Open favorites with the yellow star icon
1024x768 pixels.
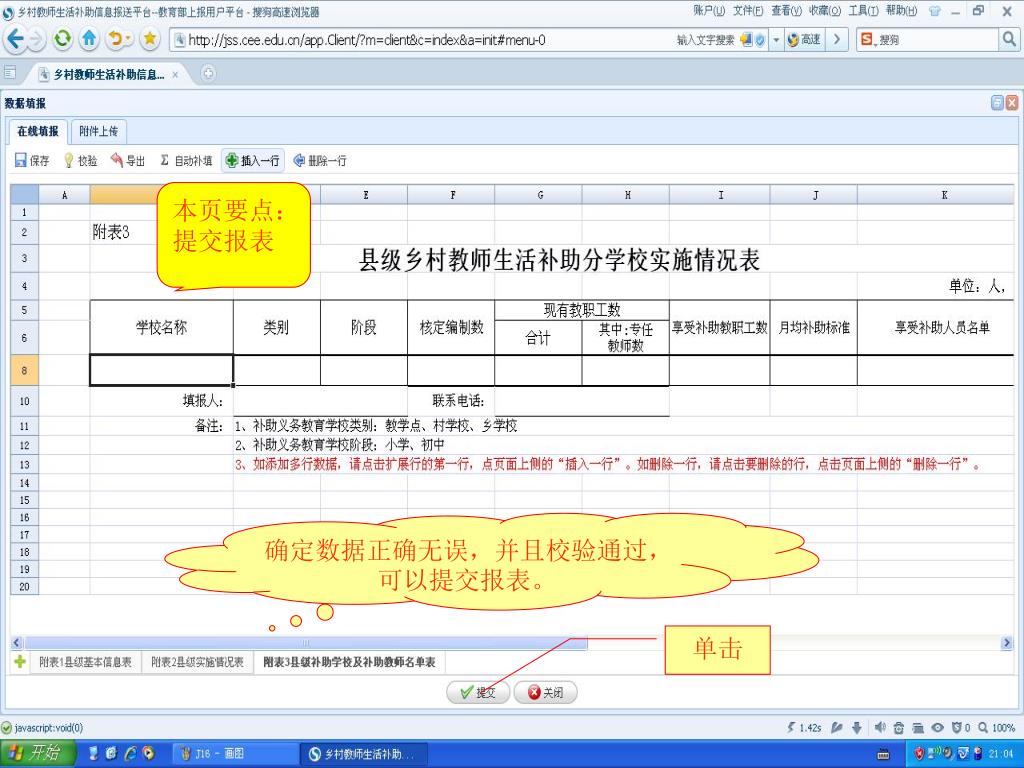150,39
